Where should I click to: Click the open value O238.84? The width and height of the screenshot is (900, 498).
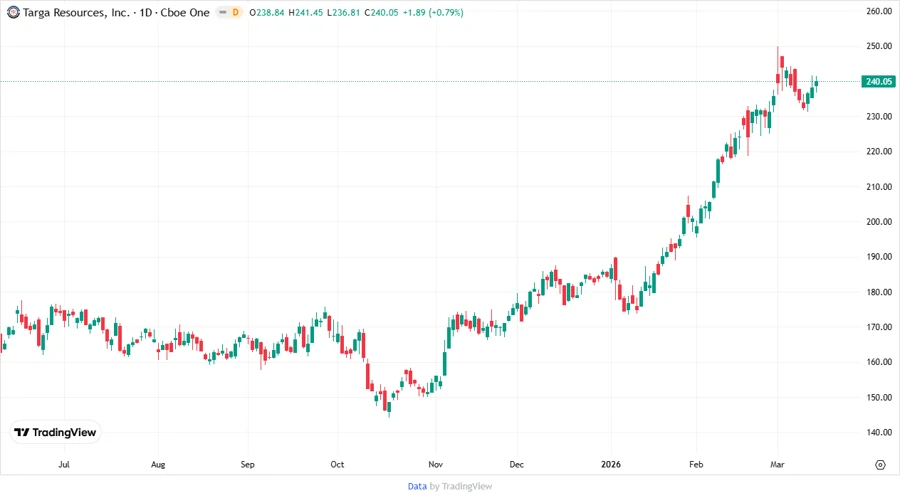pyautogui.click(x=267, y=12)
